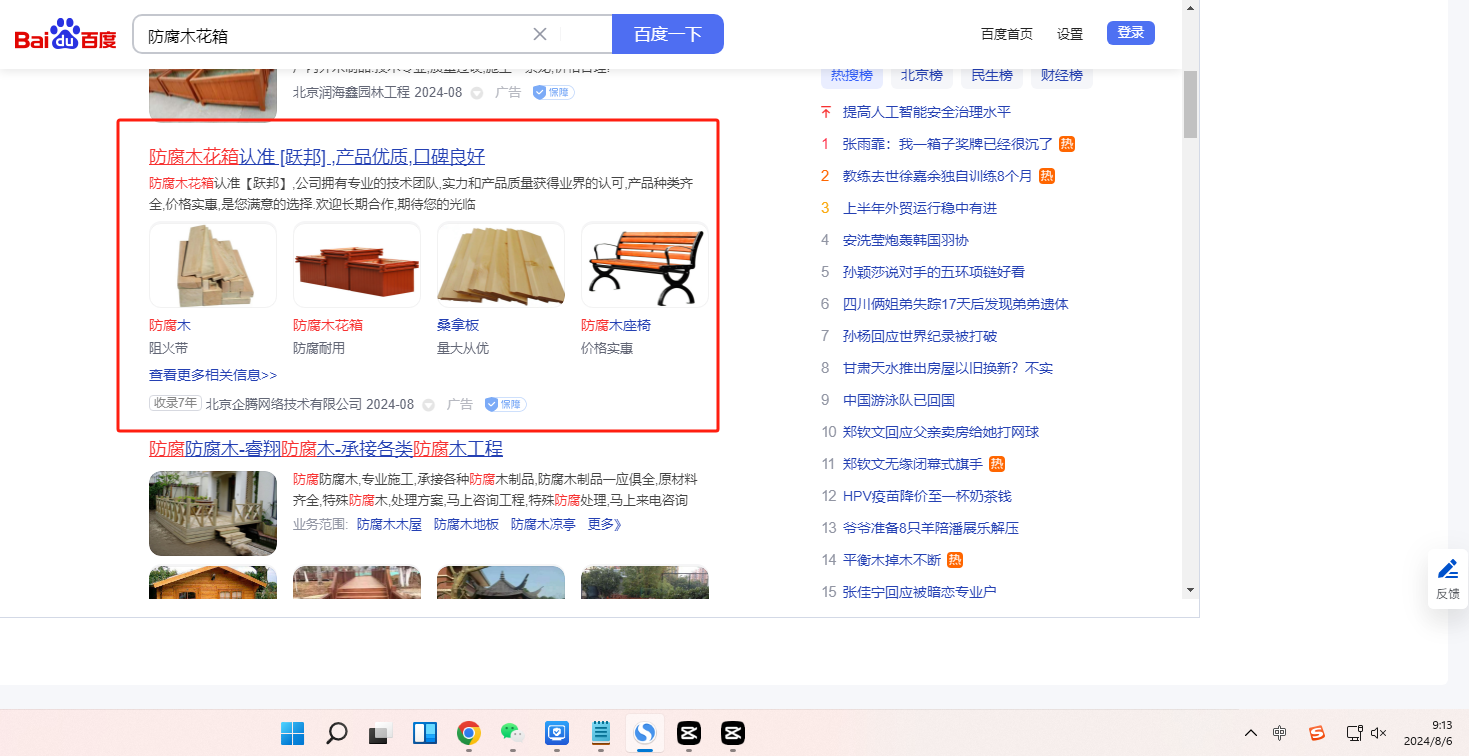Image resolution: width=1469 pixels, height=756 pixels.
Task: Open WeChat from the taskbar
Action: point(512,733)
